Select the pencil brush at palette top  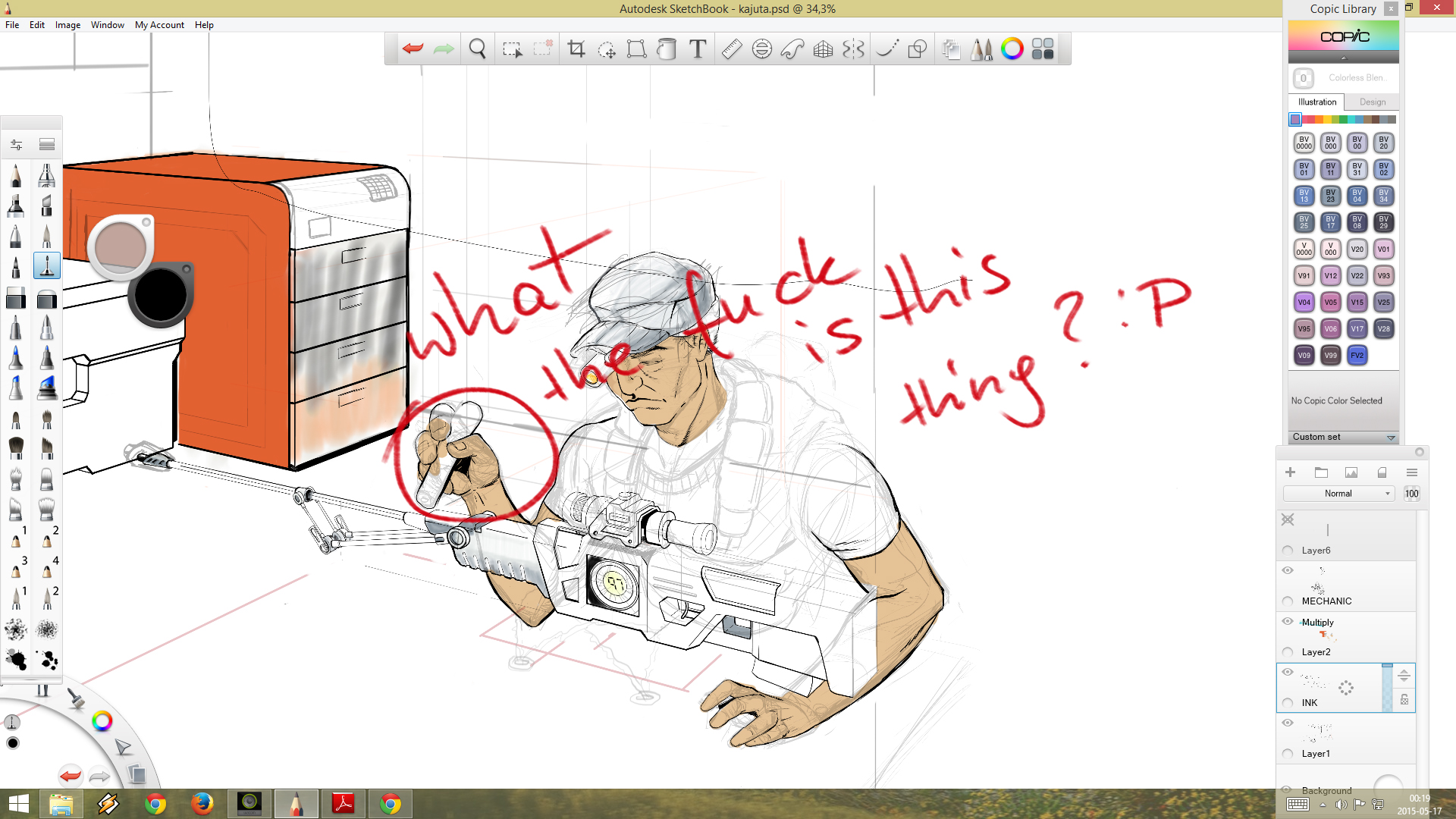click(x=16, y=174)
